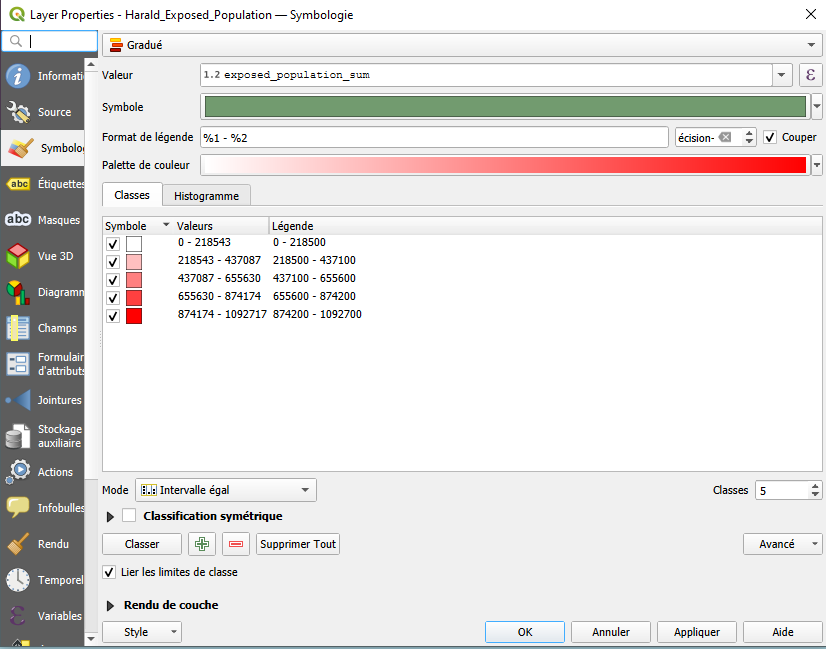
Task: Select the Source wrench icon
Action: pos(18,112)
